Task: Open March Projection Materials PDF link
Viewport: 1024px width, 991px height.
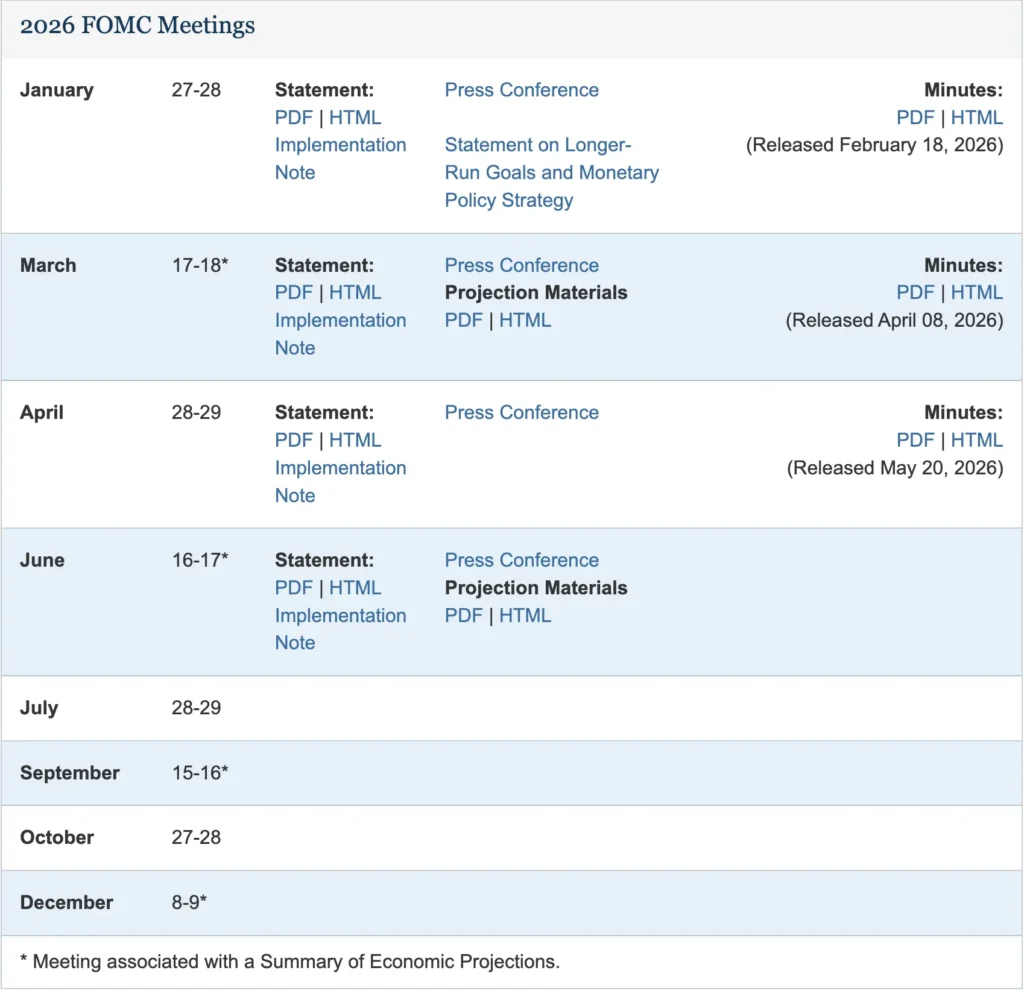Action: 464,320
